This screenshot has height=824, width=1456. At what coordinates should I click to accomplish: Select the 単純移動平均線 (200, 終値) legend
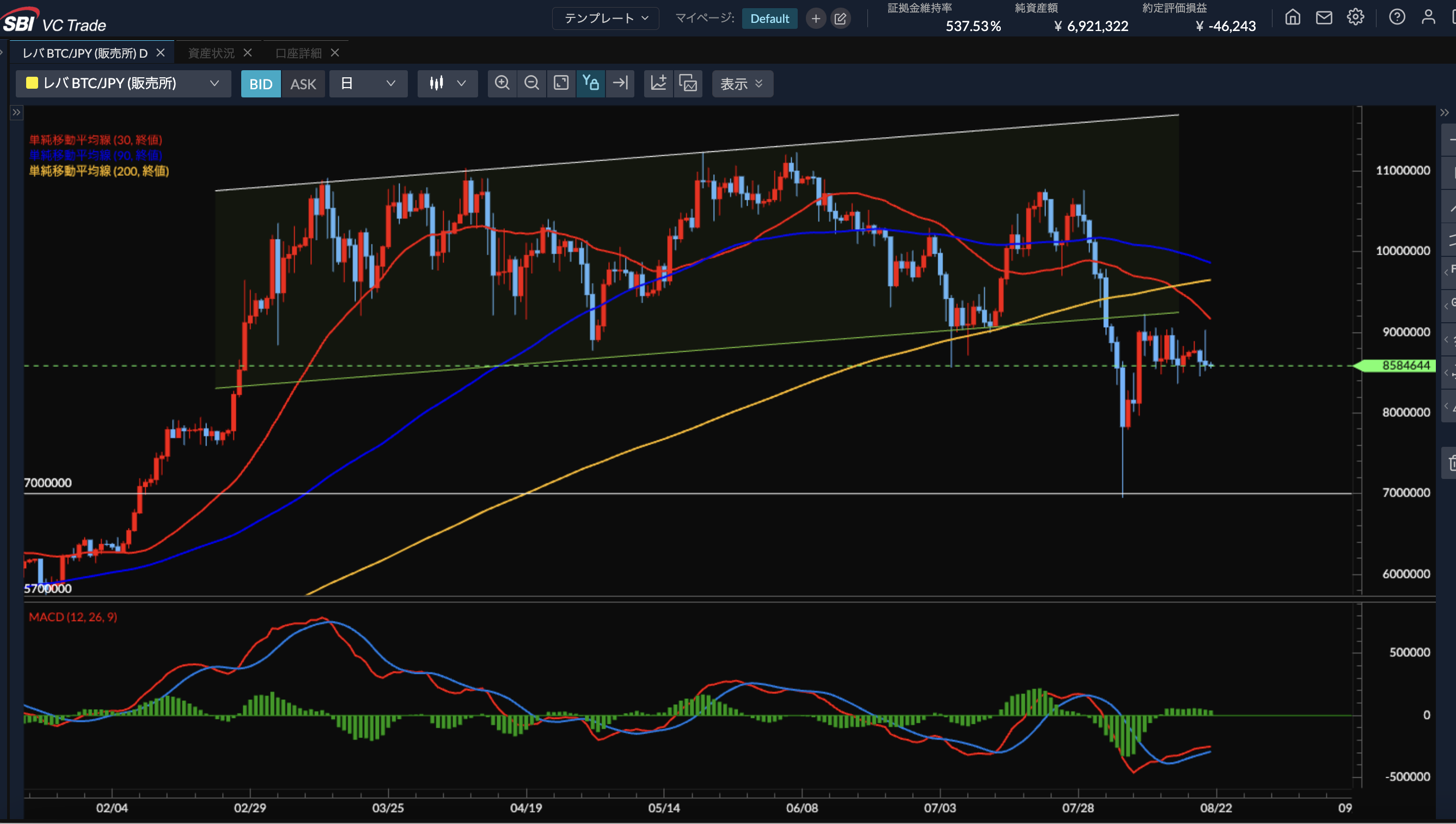tap(99, 171)
